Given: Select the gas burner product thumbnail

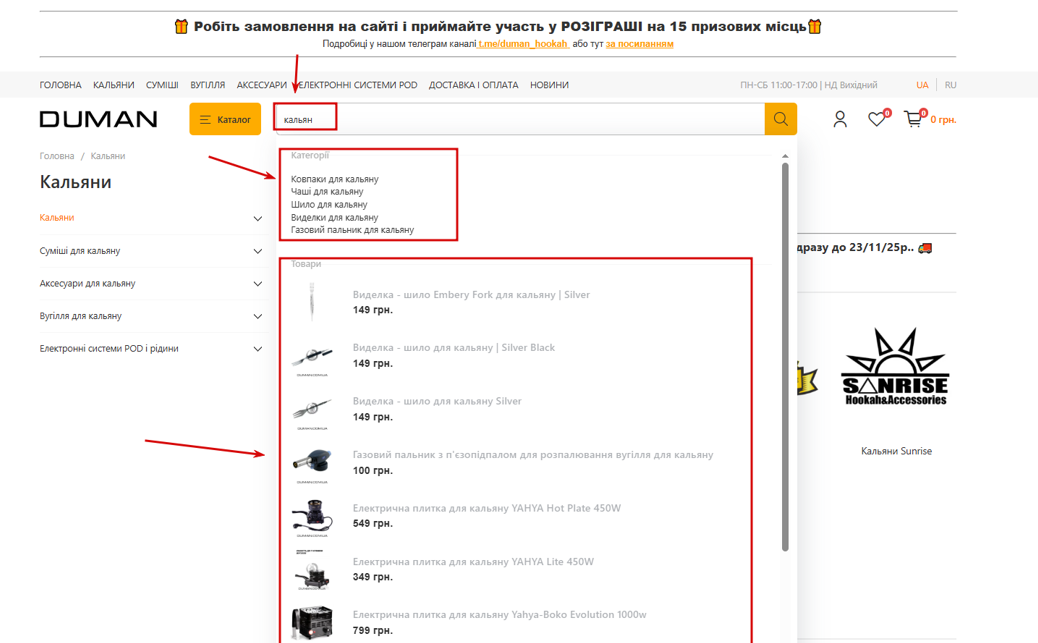Looking at the screenshot, I should [x=312, y=462].
